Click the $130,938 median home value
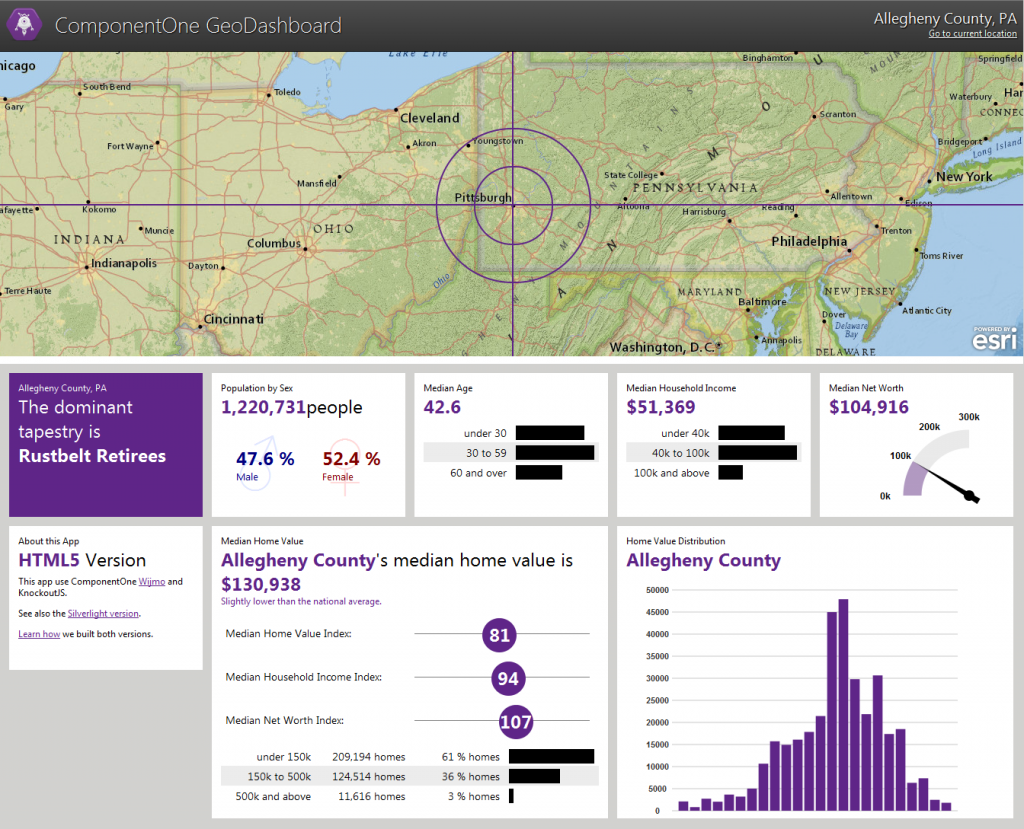This screenshot has height=829, width=1024. pos(261,584)
